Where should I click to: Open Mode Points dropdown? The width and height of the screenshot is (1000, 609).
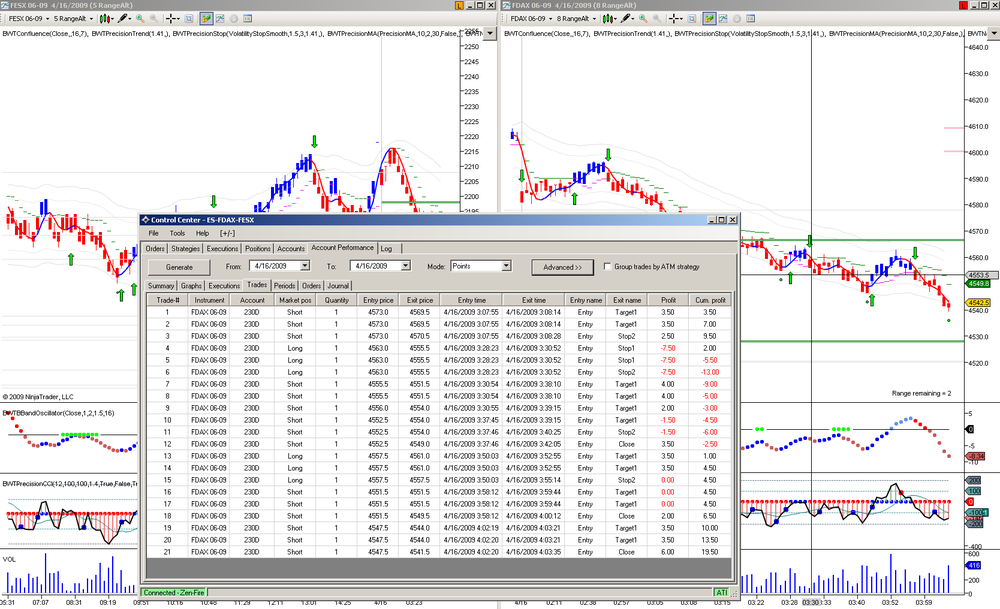(x=506, y=266)
